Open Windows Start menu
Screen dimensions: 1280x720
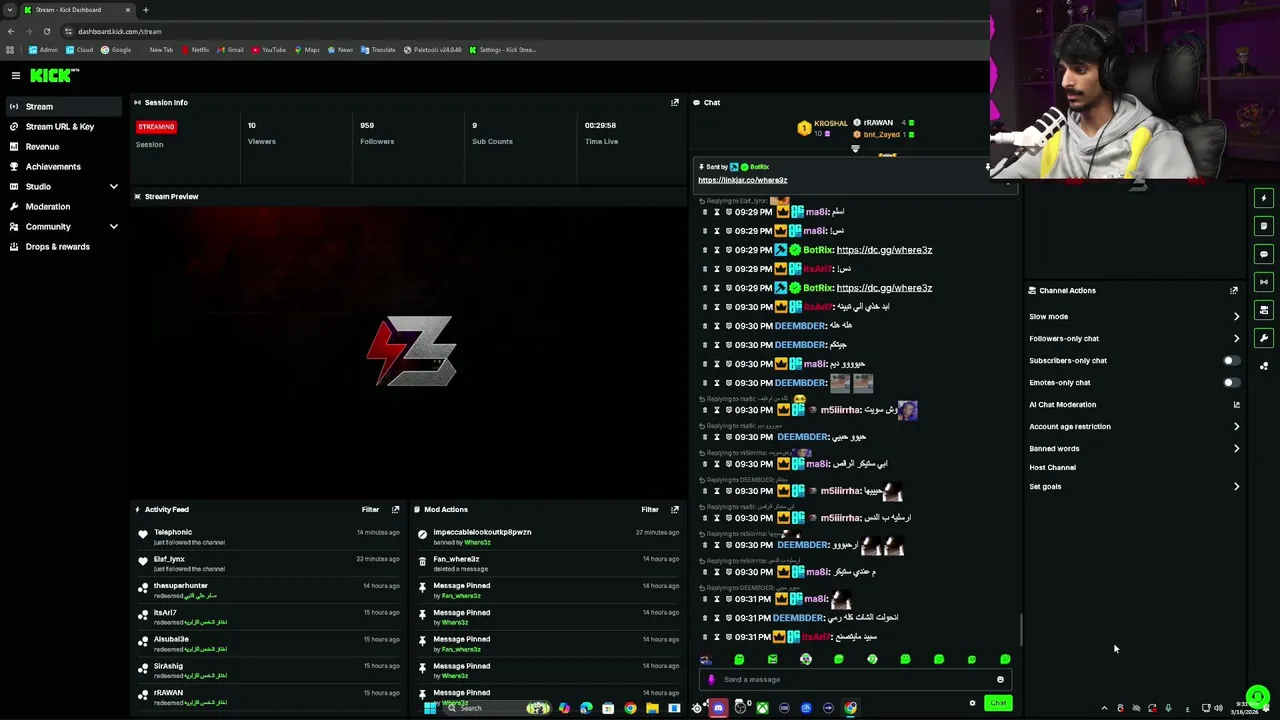430,708
